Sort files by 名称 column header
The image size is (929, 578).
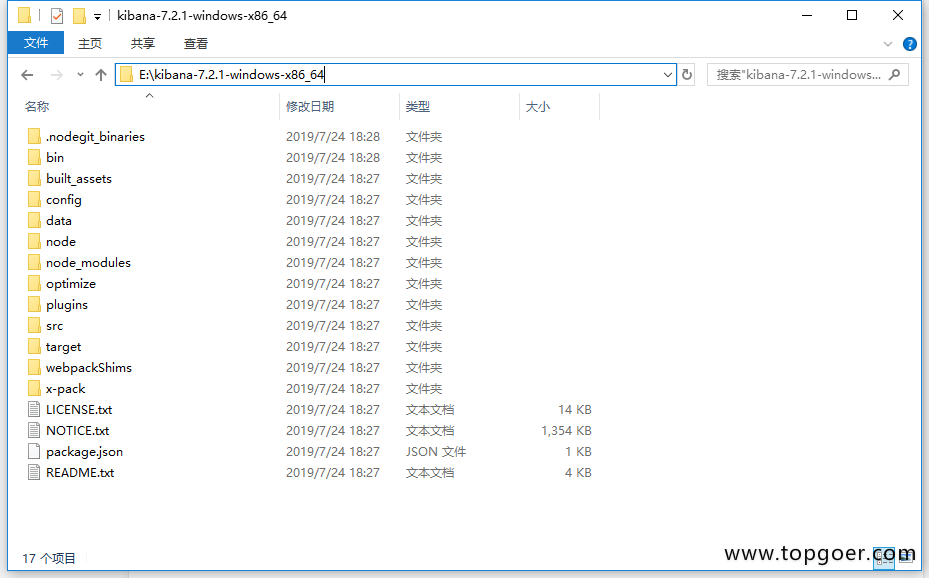coord(37,106)
